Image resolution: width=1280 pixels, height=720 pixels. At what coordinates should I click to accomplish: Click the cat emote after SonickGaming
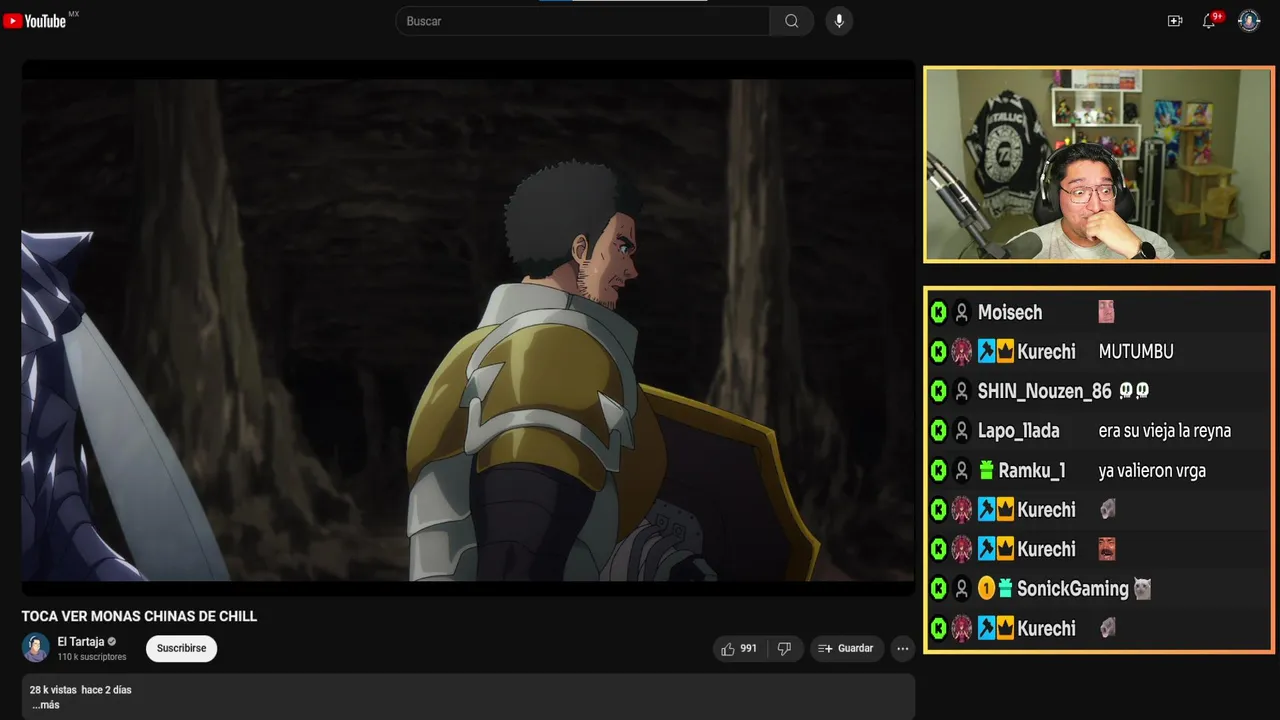(x=1142, y=589)
